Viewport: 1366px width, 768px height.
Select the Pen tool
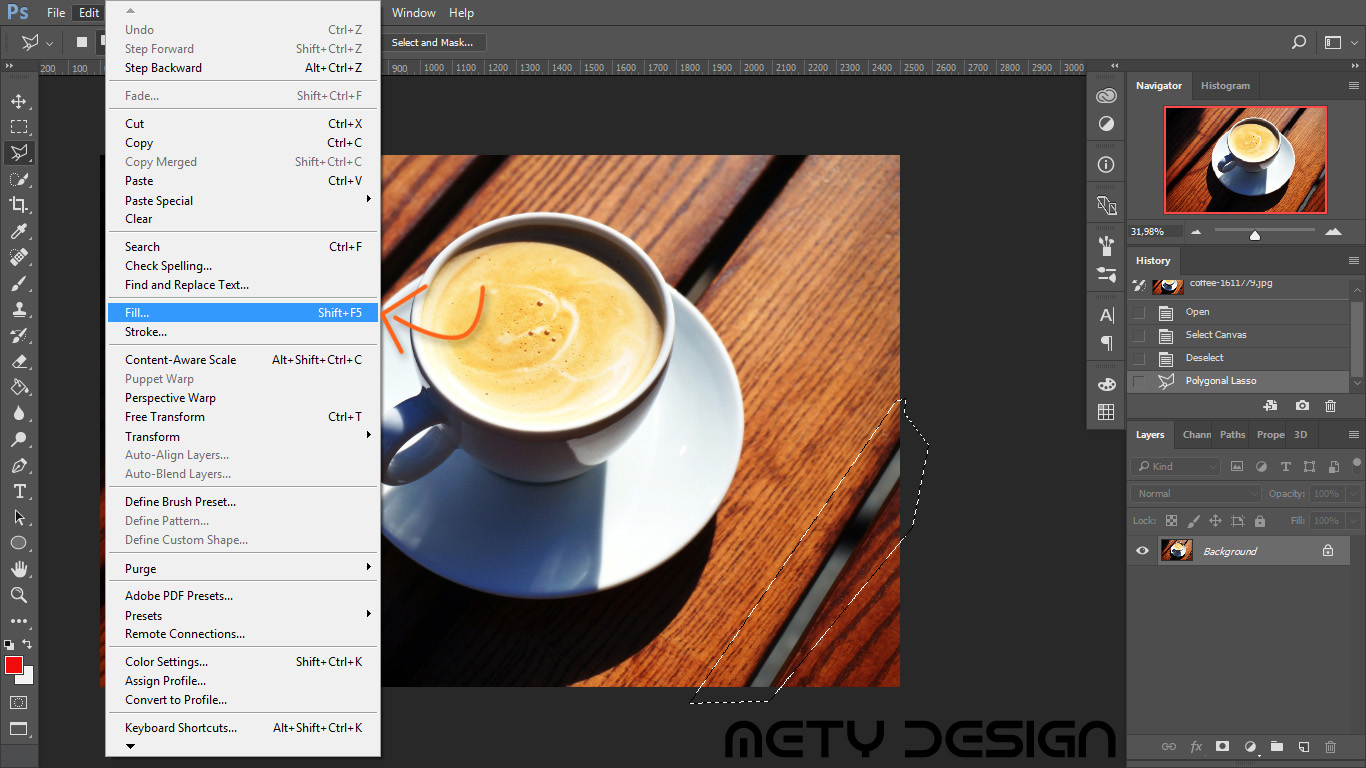click(x=19, y=465)
